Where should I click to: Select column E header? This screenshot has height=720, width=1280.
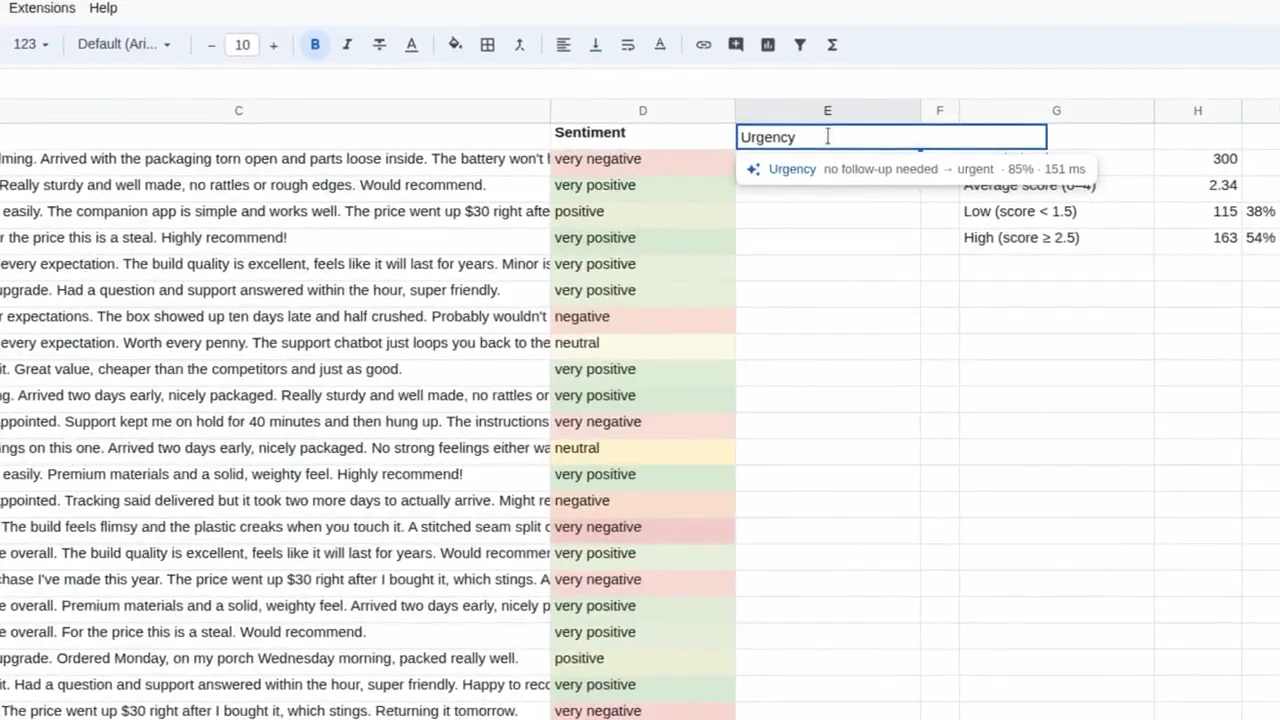coord(827,111)
